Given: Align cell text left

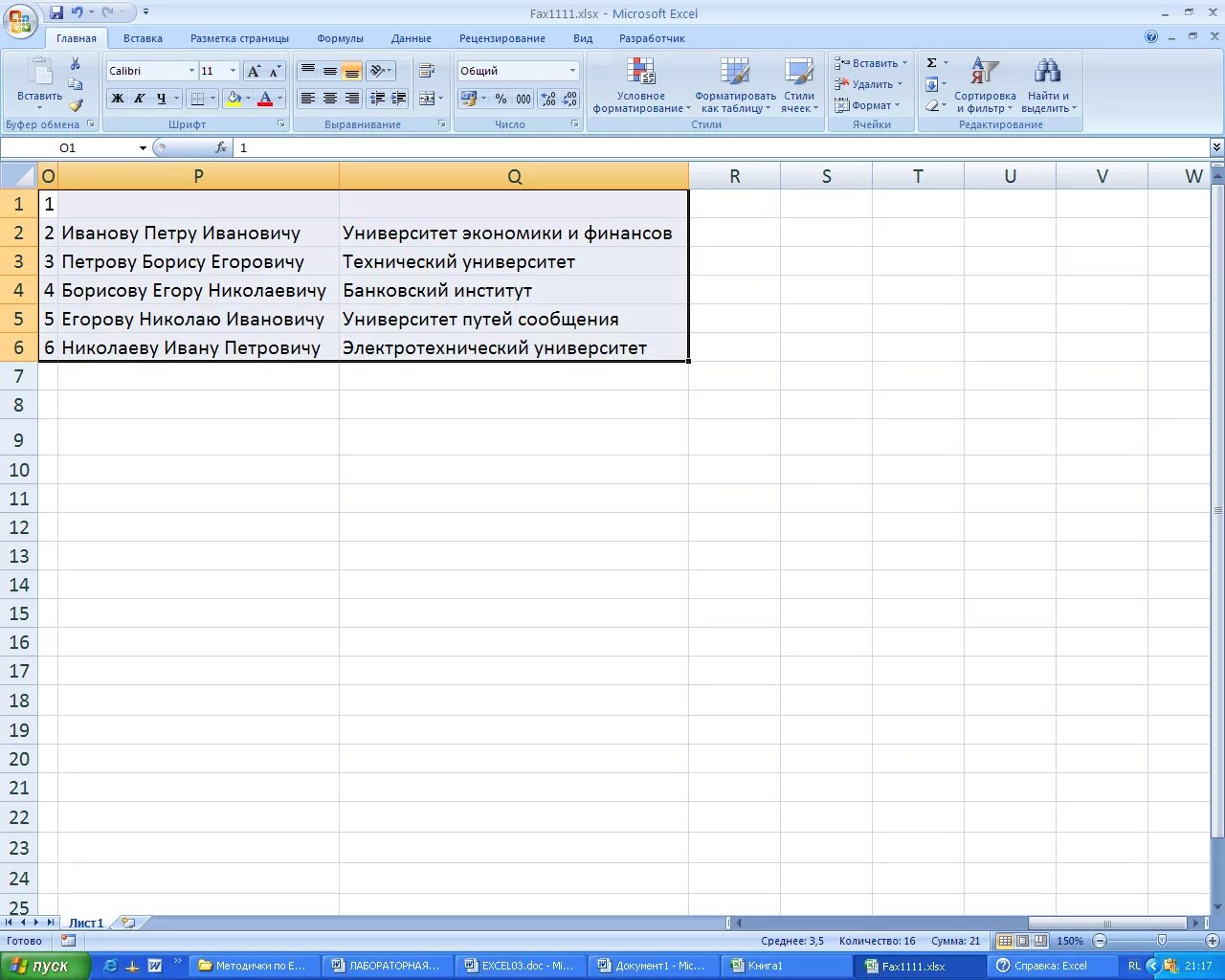Looking at the screenshot, I should (308, 98).
